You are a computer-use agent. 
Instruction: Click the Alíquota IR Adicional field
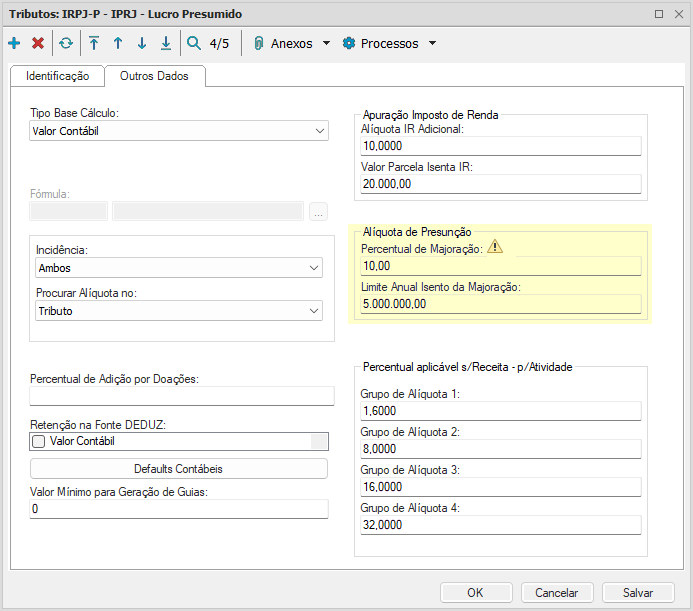501,146
